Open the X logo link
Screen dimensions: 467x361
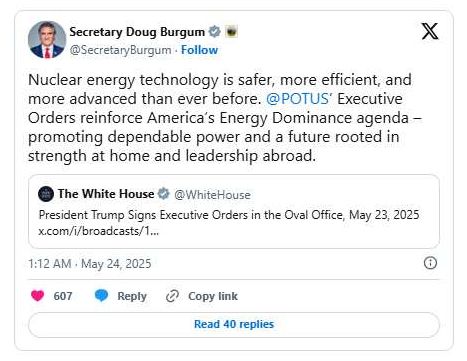(430, 31)
